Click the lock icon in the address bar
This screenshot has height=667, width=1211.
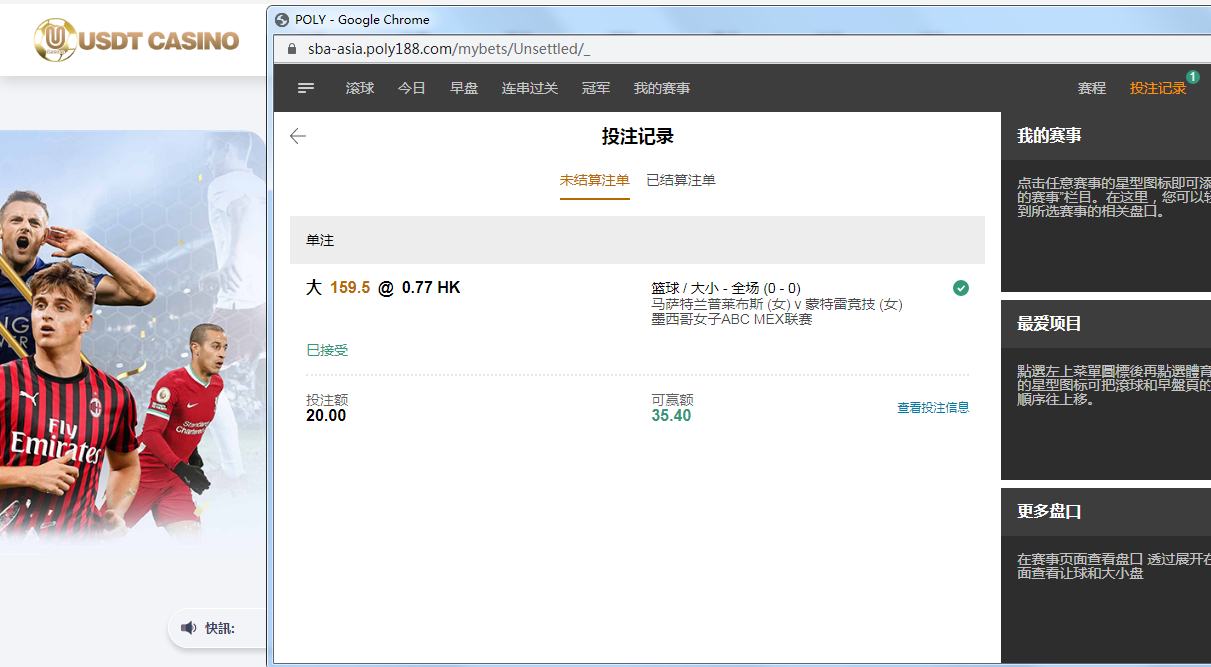pos(292,49)
